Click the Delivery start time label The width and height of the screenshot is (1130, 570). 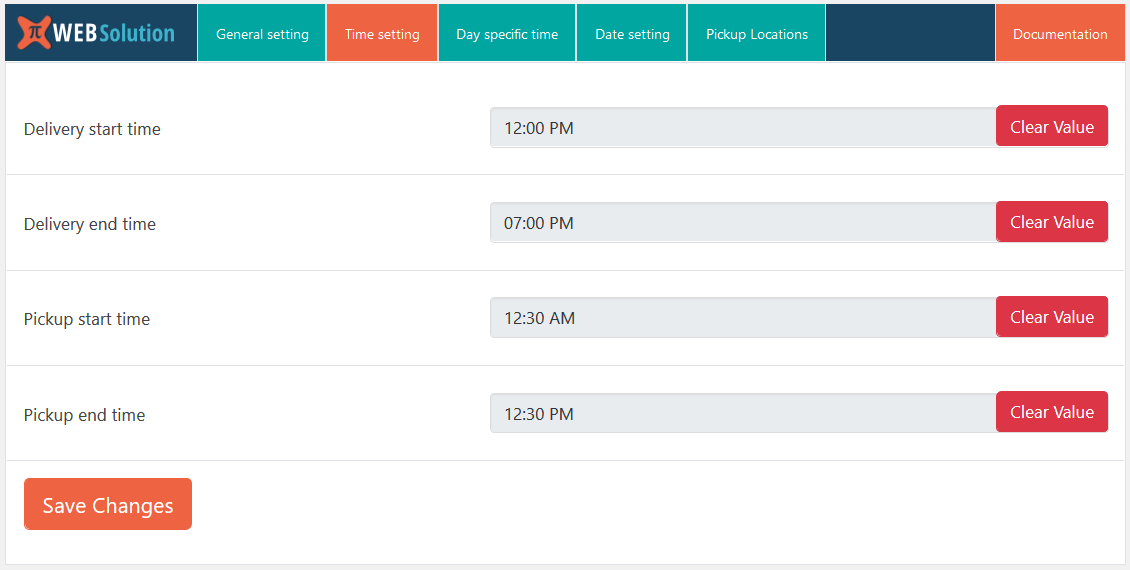(x=92, y=129)
